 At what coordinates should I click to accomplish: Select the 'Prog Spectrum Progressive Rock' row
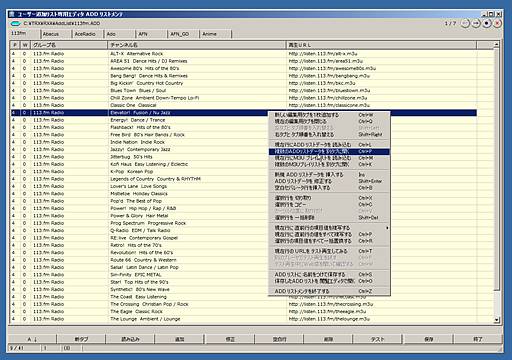[243, 223]
